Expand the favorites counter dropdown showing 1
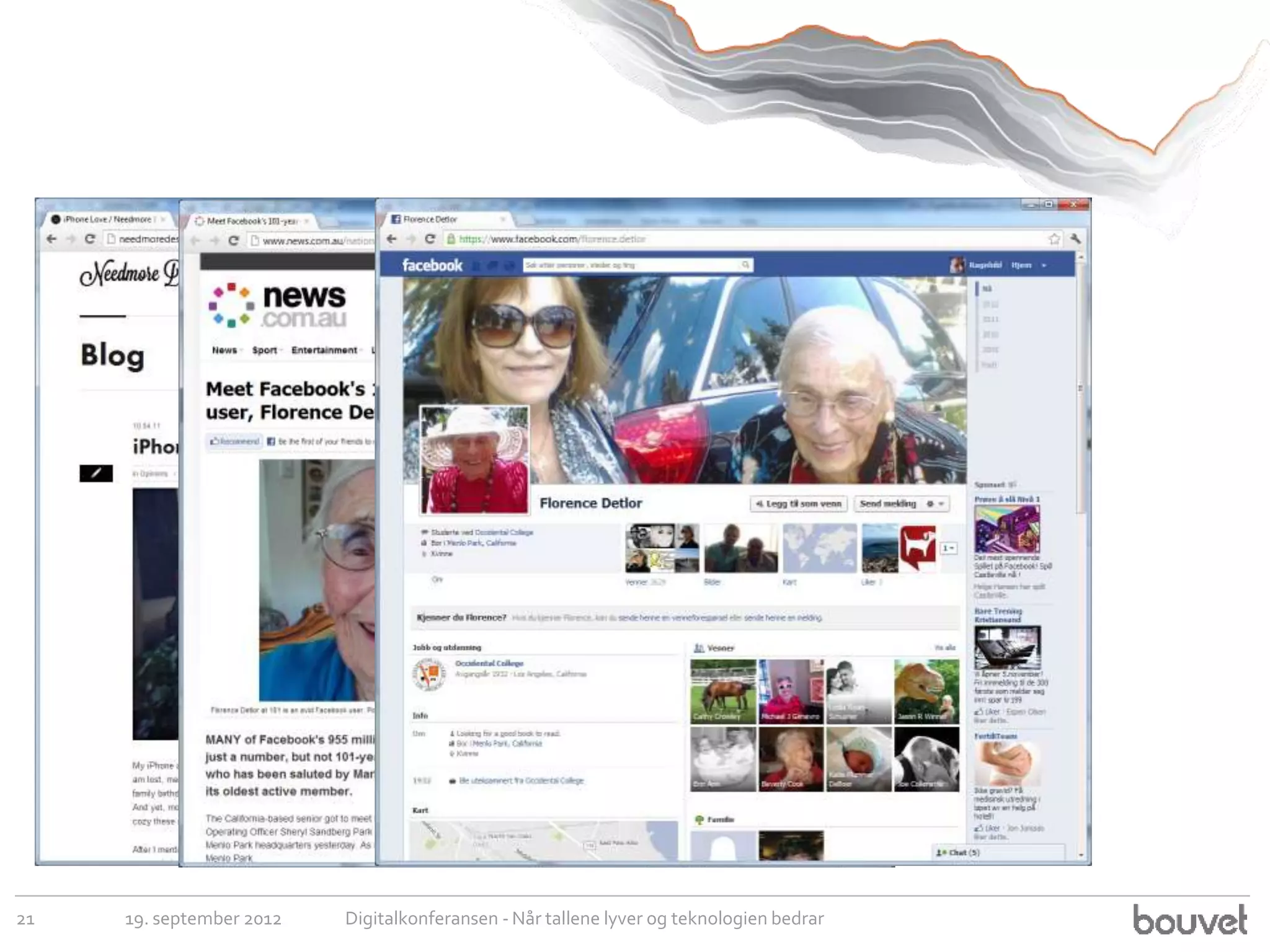1270x952 pixels. pos(949,548)
